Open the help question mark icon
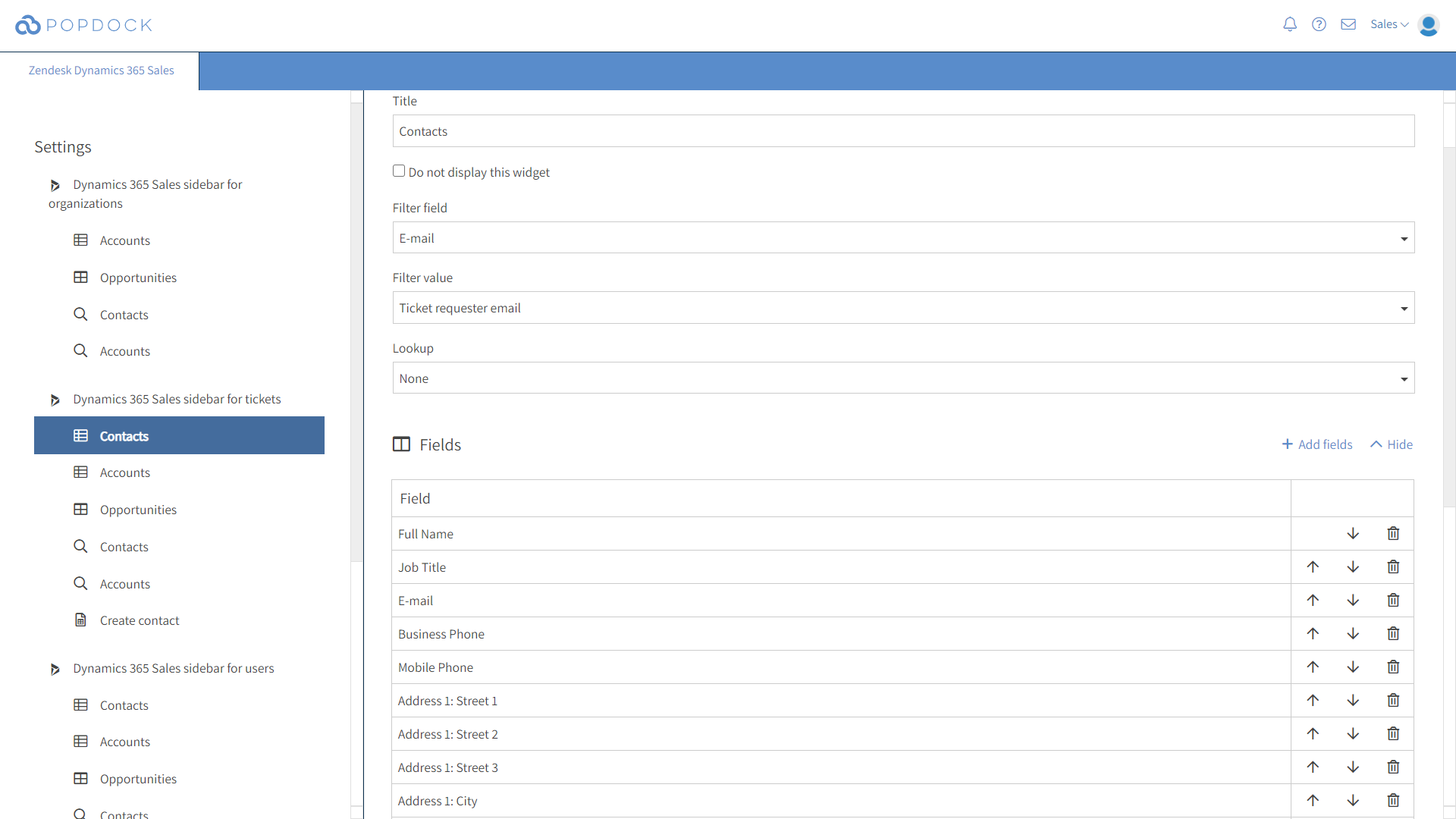The image size is (1456, 819). point(1319,24)
